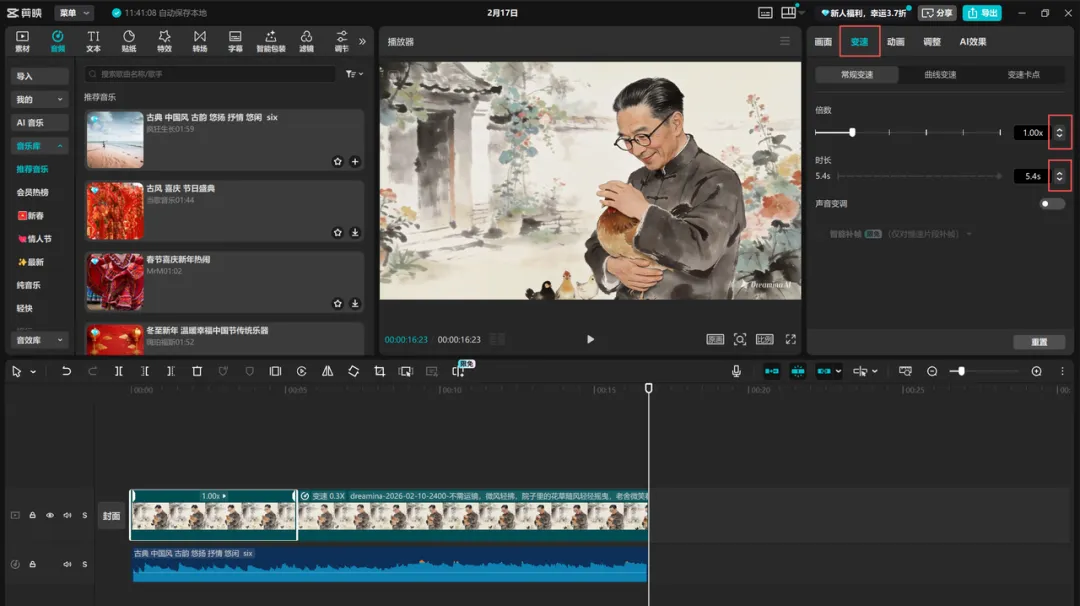Click the delete trash icon in timeline toolbar
The image size is (1080, 606).
coord(197,371)
